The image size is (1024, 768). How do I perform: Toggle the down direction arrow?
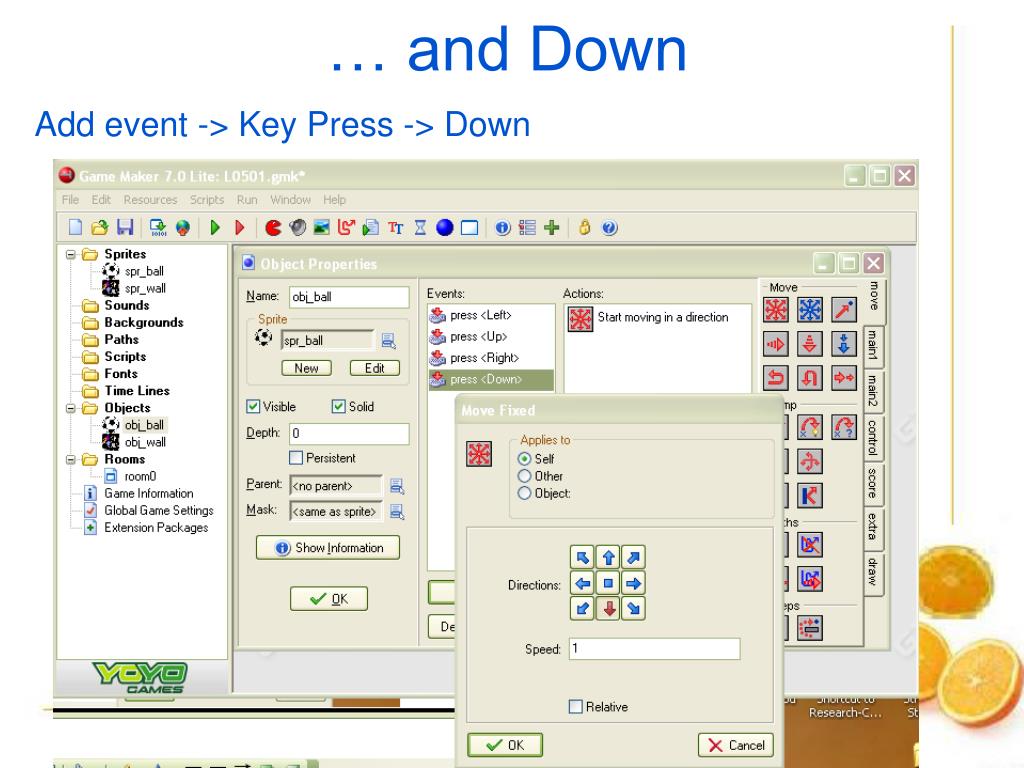608,608
